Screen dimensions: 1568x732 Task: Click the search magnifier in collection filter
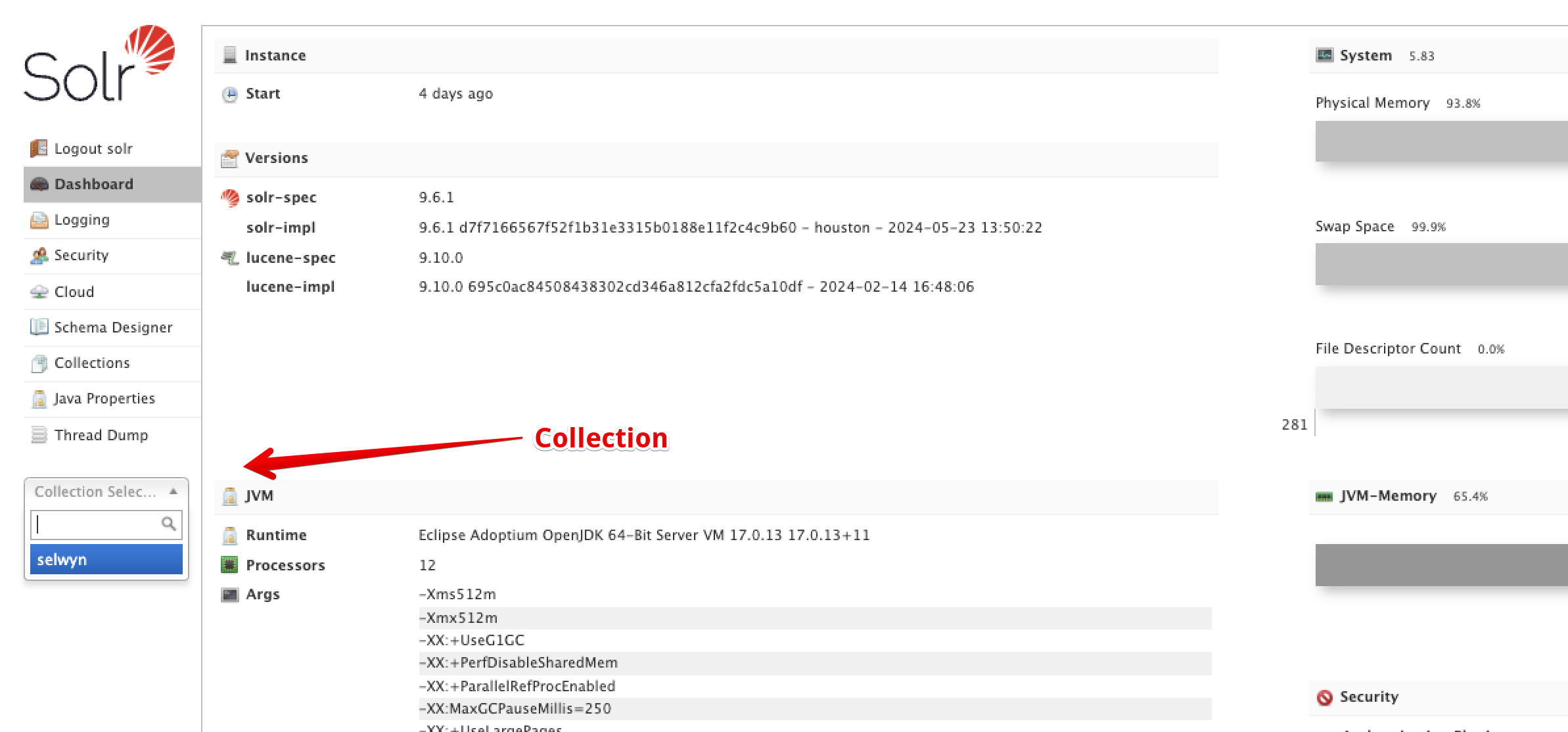coord(168,524)
